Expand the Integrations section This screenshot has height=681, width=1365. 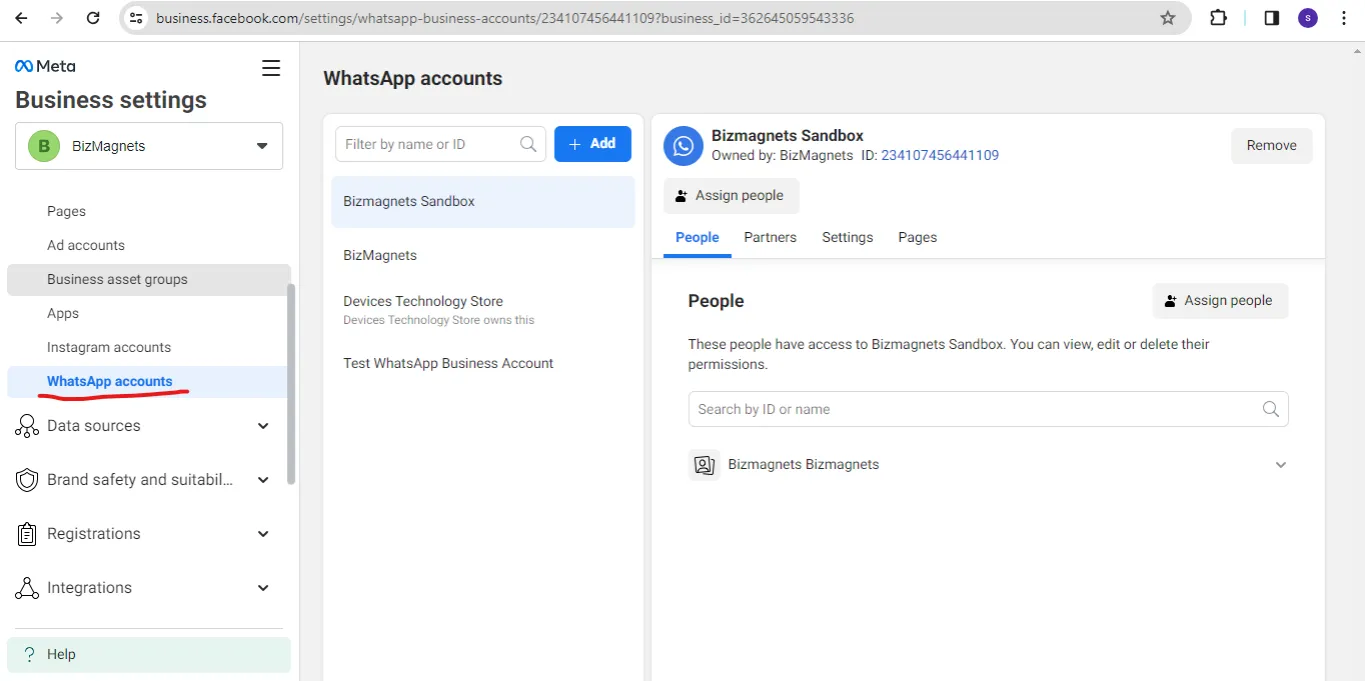coord(263,588)
